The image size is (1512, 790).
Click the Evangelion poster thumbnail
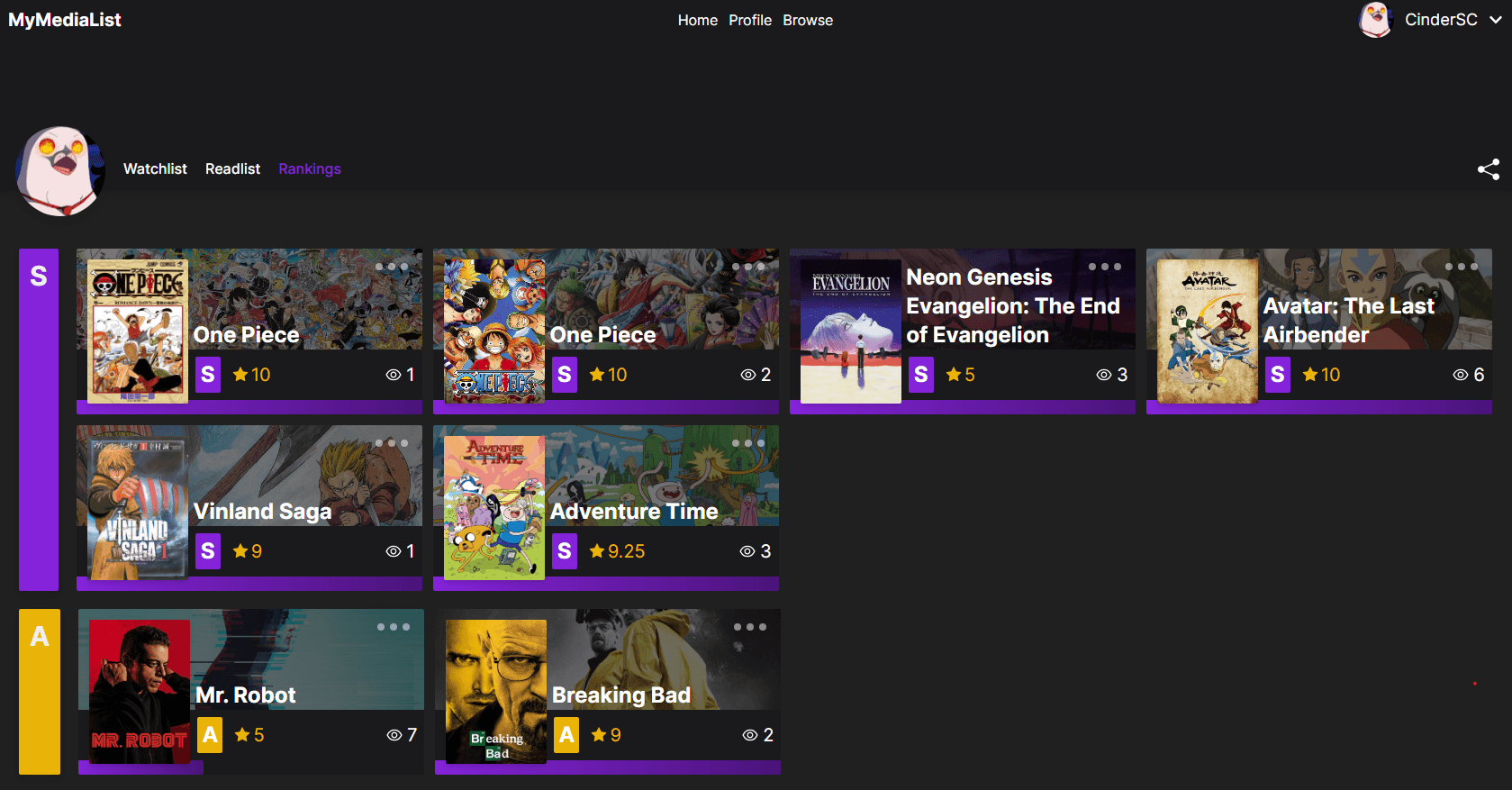(x=851, y=331)
